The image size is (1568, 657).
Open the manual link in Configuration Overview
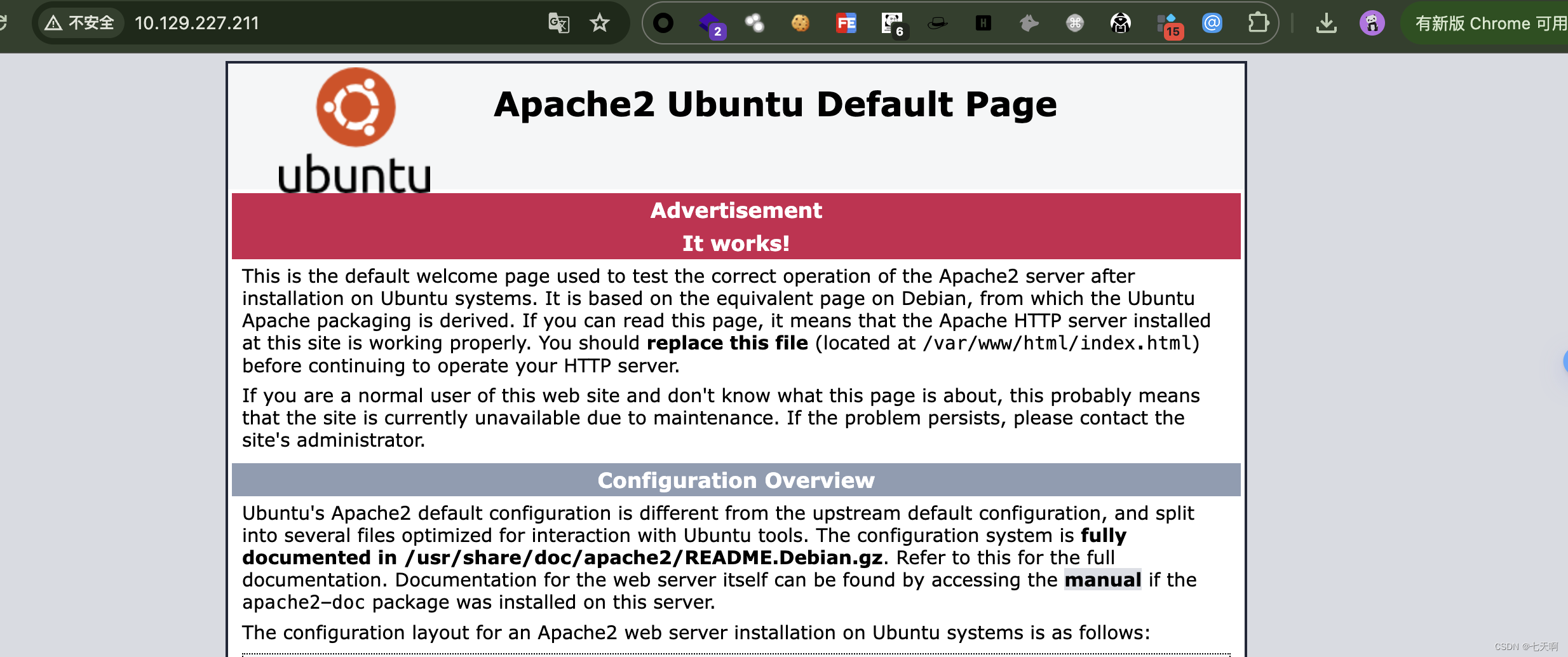point(1103,579)
